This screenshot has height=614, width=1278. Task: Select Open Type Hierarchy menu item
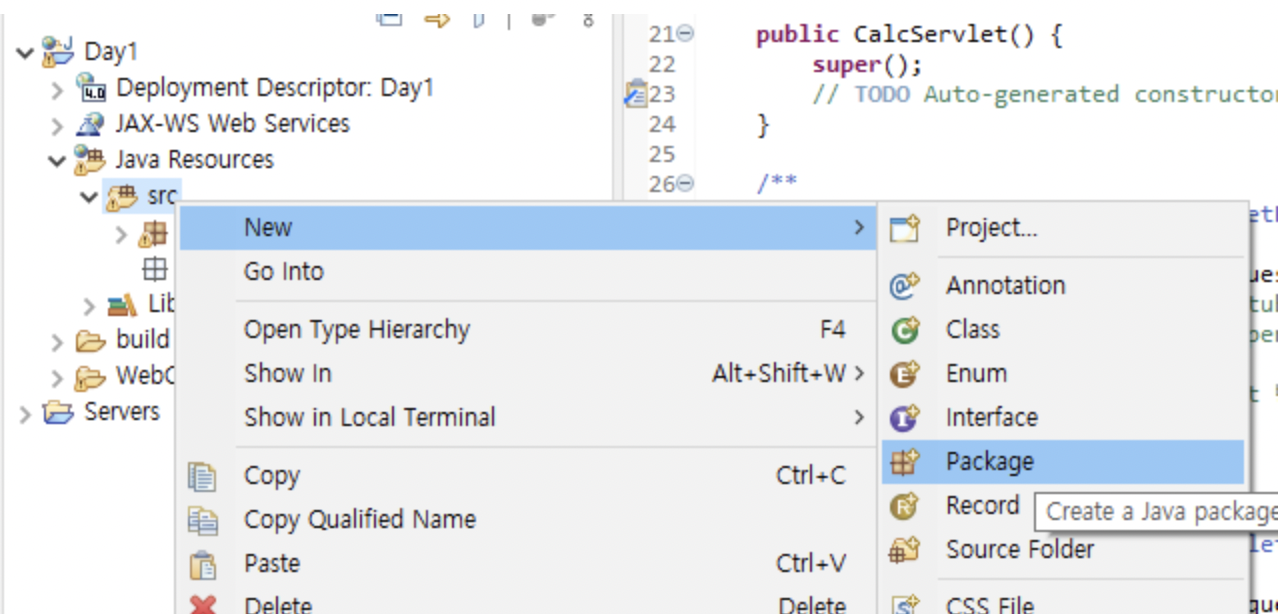tap(527, 330)
